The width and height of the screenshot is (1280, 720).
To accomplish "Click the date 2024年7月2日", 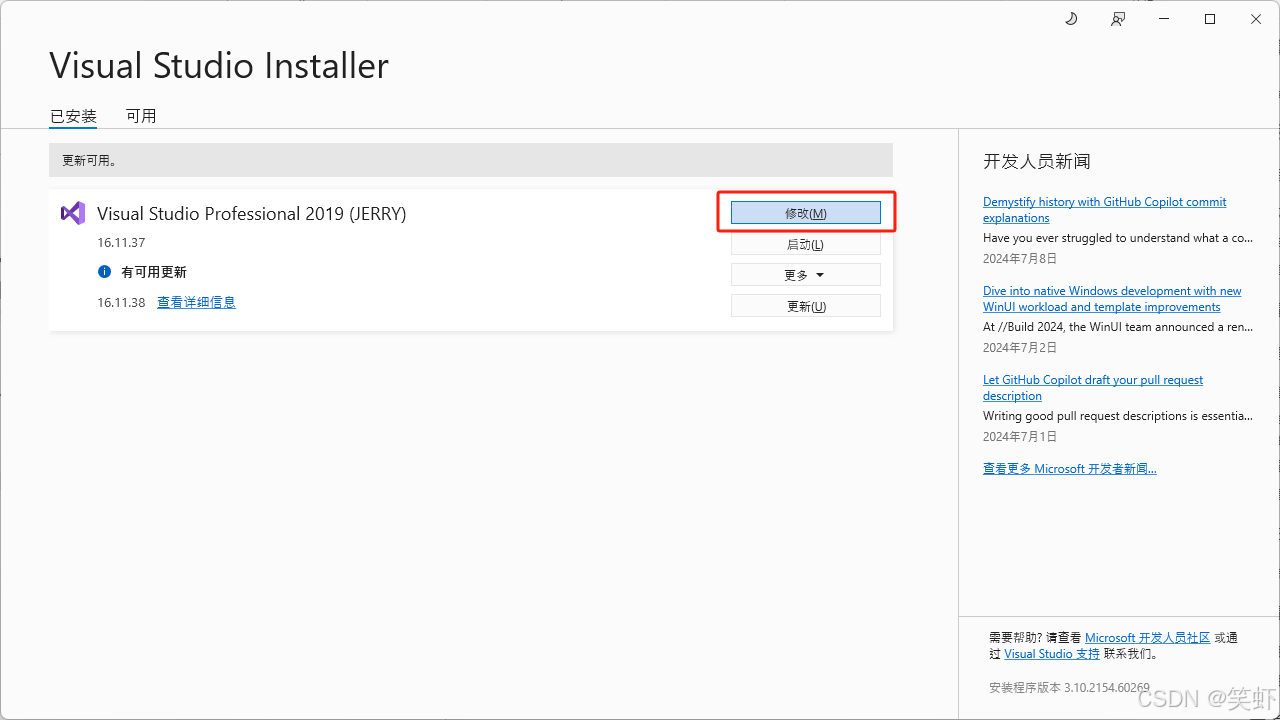I will (1020, 347).
